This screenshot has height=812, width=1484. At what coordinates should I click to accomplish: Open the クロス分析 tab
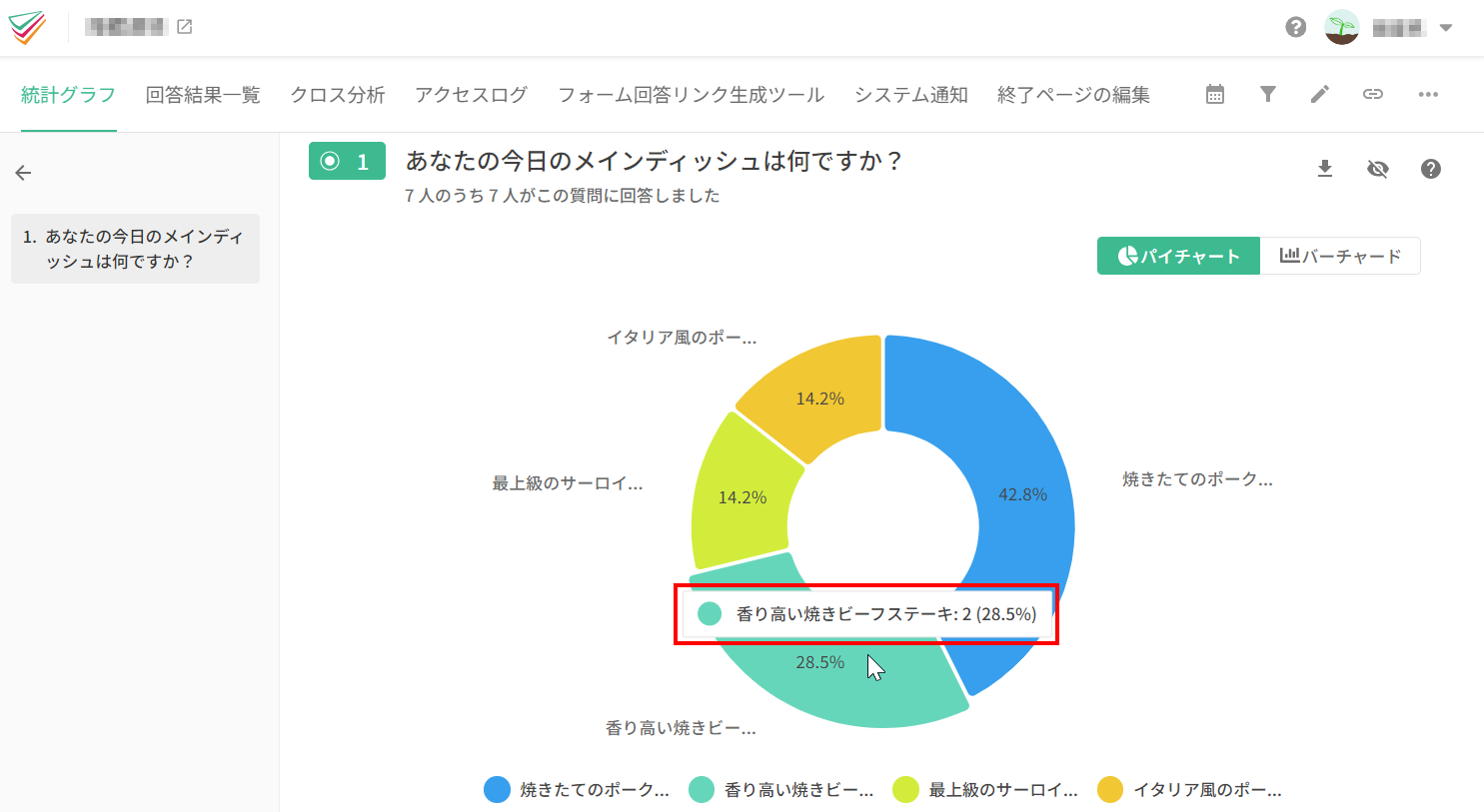[338, 95]
